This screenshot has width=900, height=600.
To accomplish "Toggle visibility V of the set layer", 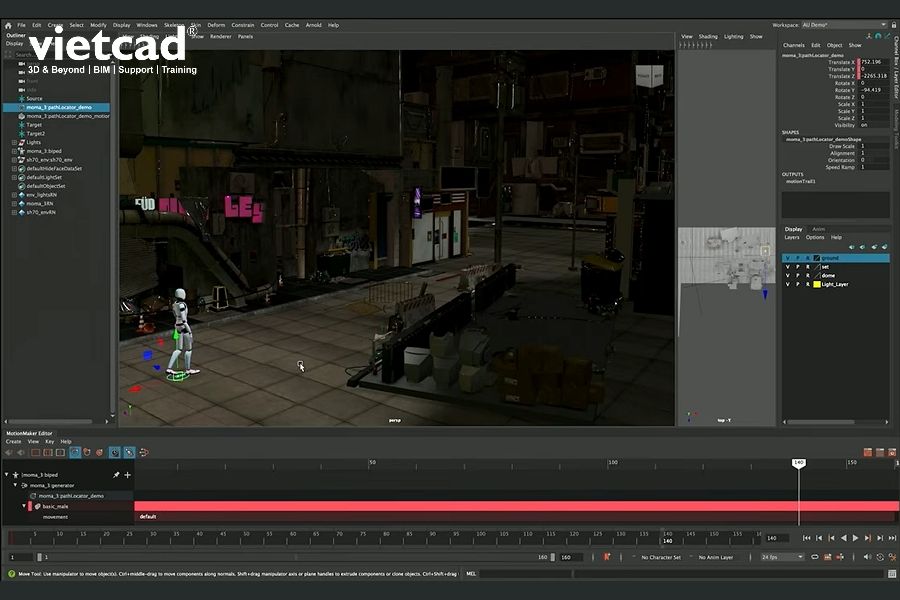I will (788, 267).
